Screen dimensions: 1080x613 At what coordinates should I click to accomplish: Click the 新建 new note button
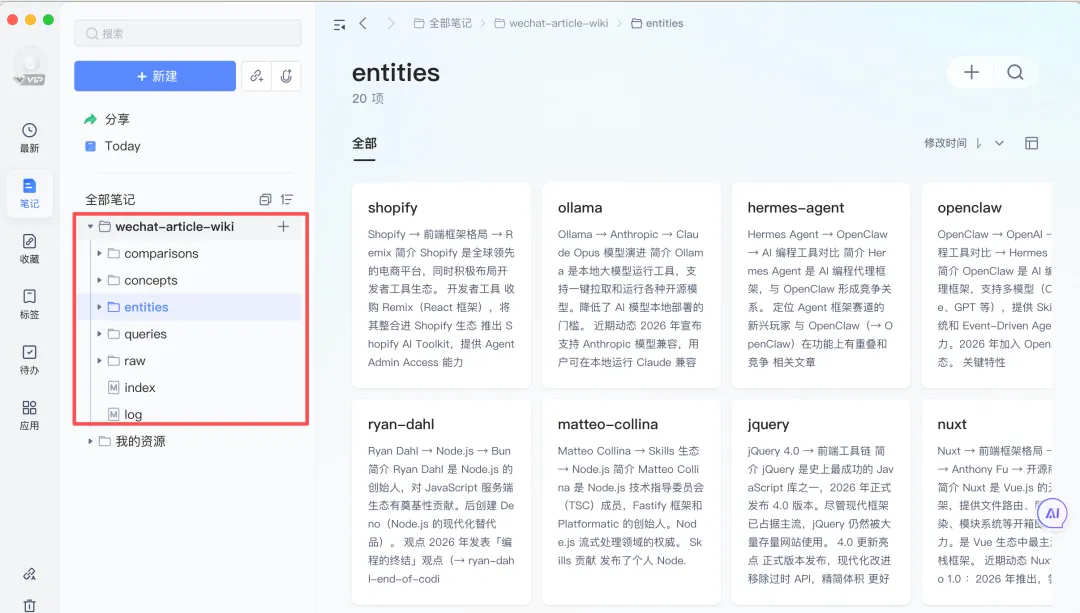click(x=155, y=76)
